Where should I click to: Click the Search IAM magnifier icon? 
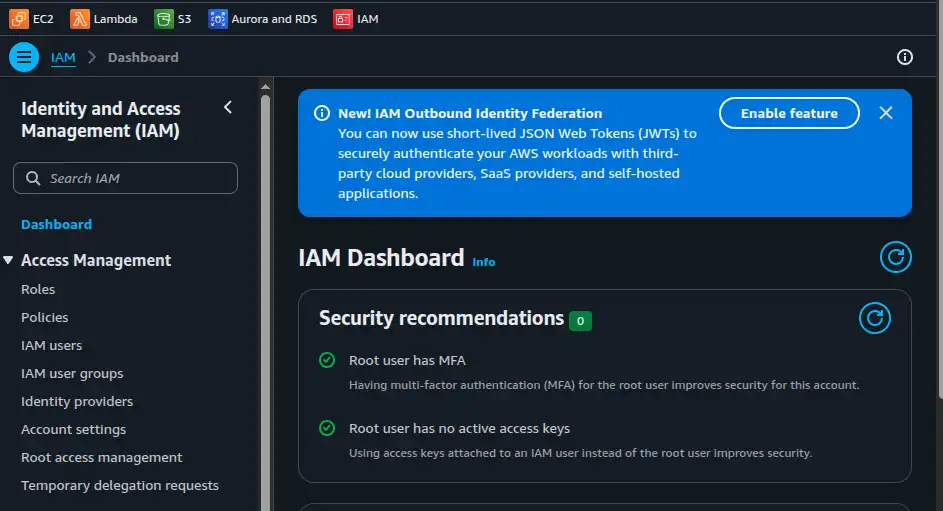click(x=33, y=179)
